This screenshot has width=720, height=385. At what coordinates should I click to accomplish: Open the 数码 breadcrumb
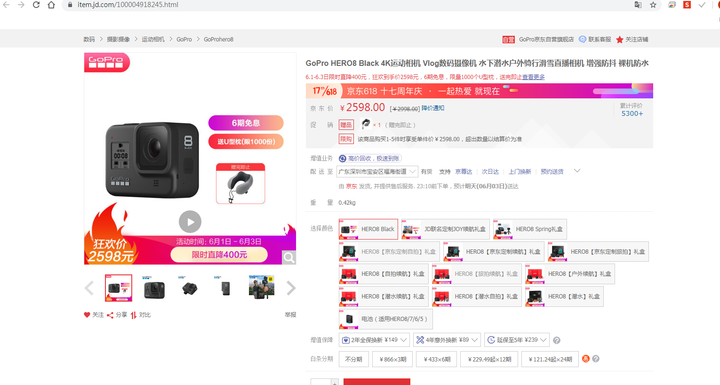click(89, 40)
